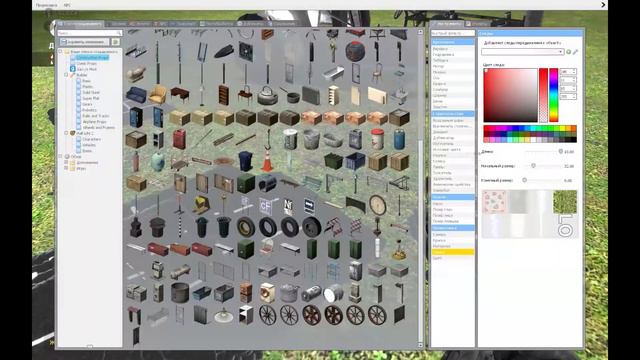640x360 pixels.
Task: Click the prop search field
Action: (x=89, y=33)
